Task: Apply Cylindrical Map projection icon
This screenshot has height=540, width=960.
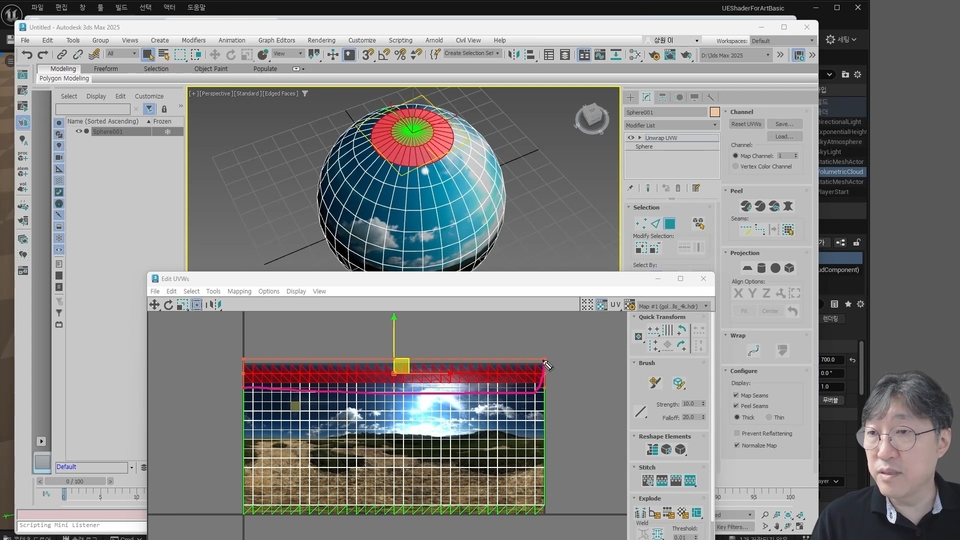Action: (761, 268)
